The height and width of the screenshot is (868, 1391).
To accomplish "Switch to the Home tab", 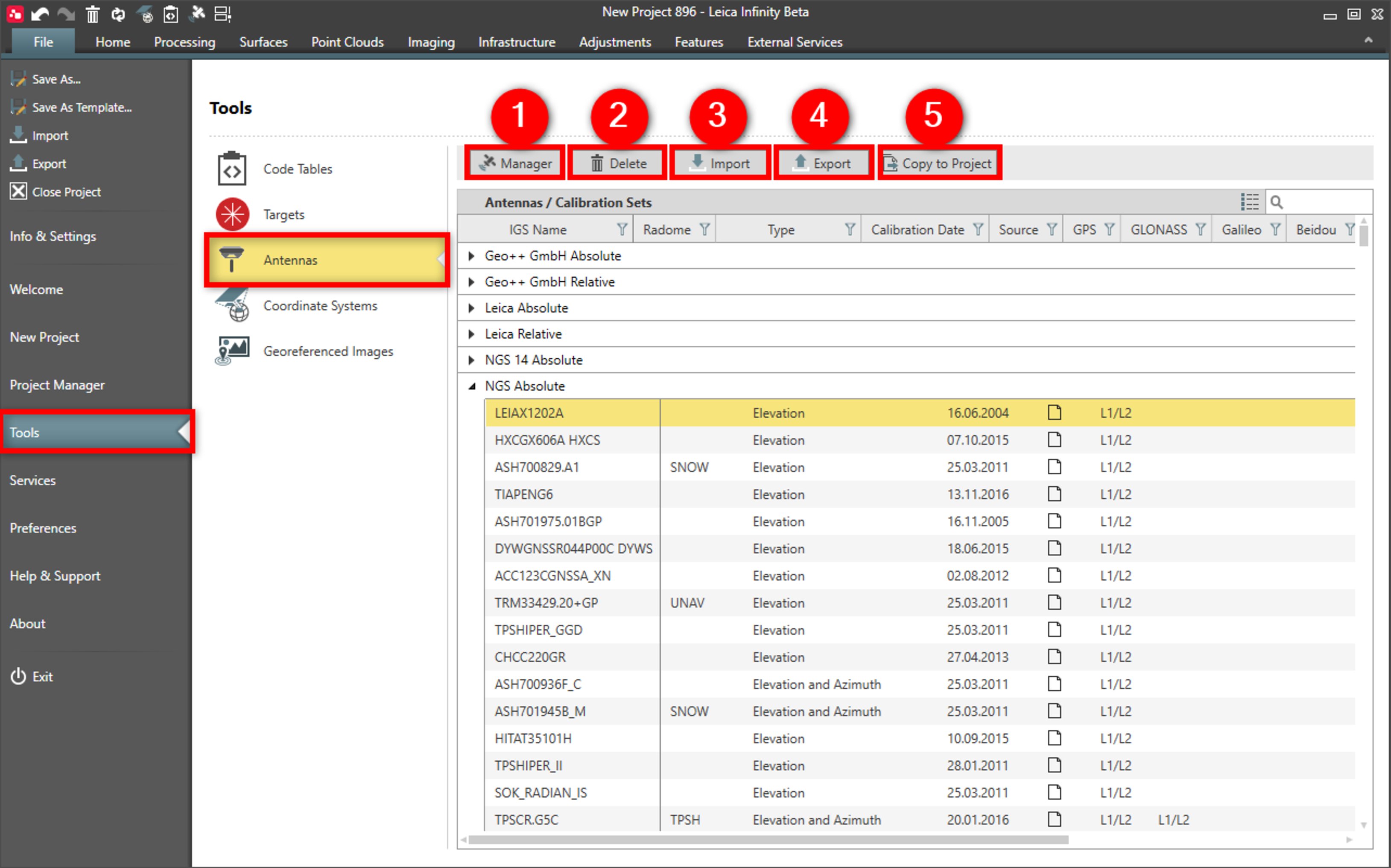I will tap(113, 42).
